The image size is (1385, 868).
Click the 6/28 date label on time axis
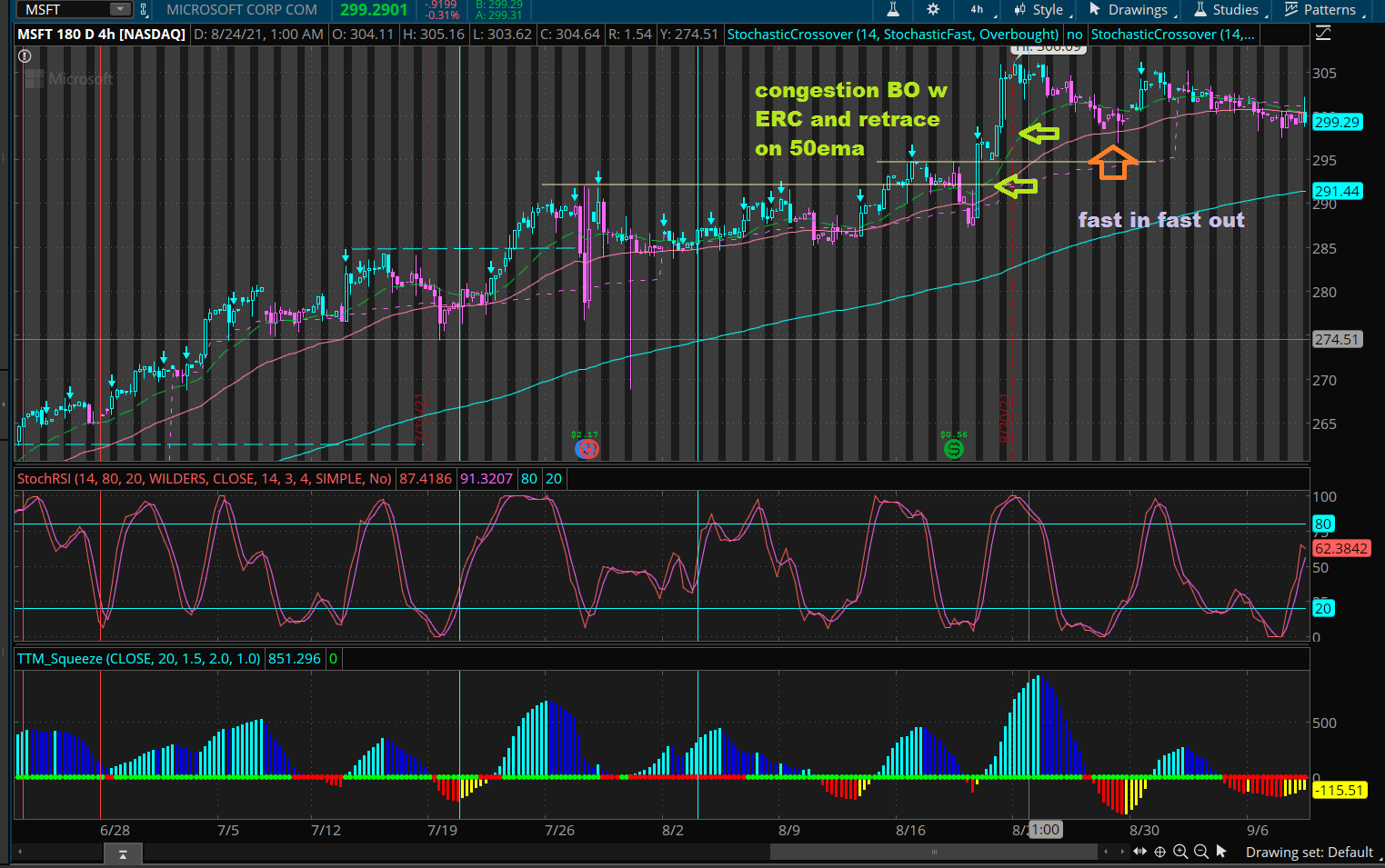pyautogui.click(x=115, y=830)
